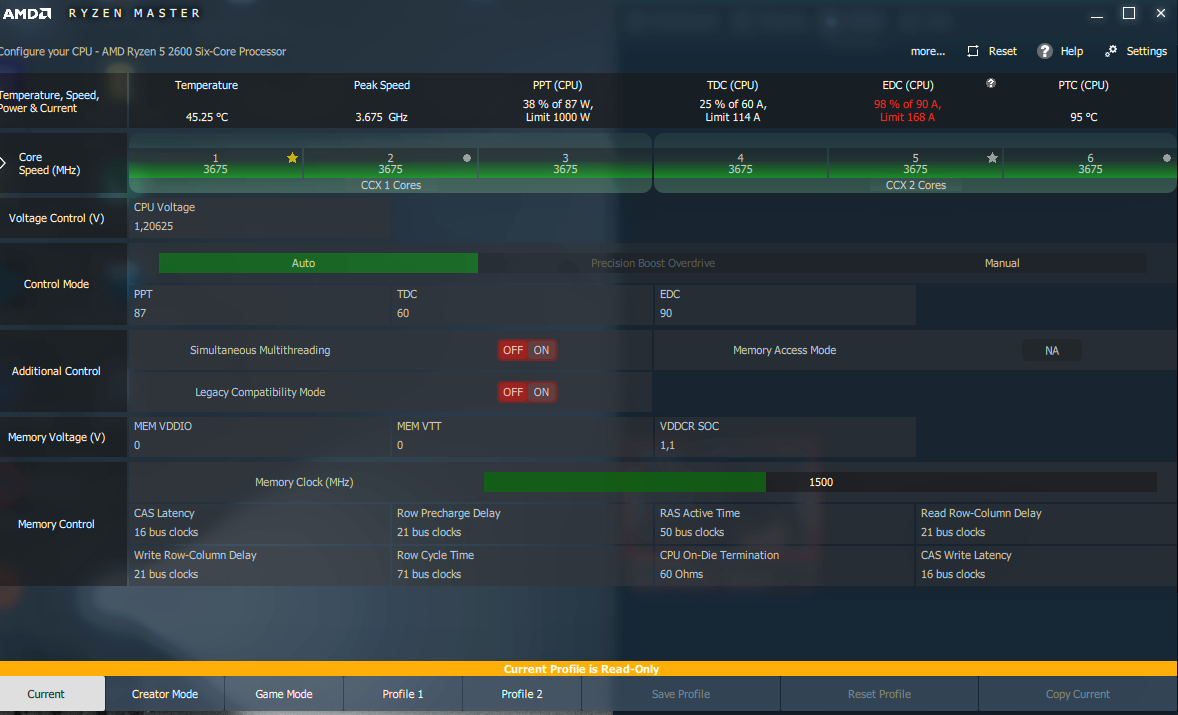
Task: Click CAS Latency 16 bus clocks
Action: coord(259,523)
